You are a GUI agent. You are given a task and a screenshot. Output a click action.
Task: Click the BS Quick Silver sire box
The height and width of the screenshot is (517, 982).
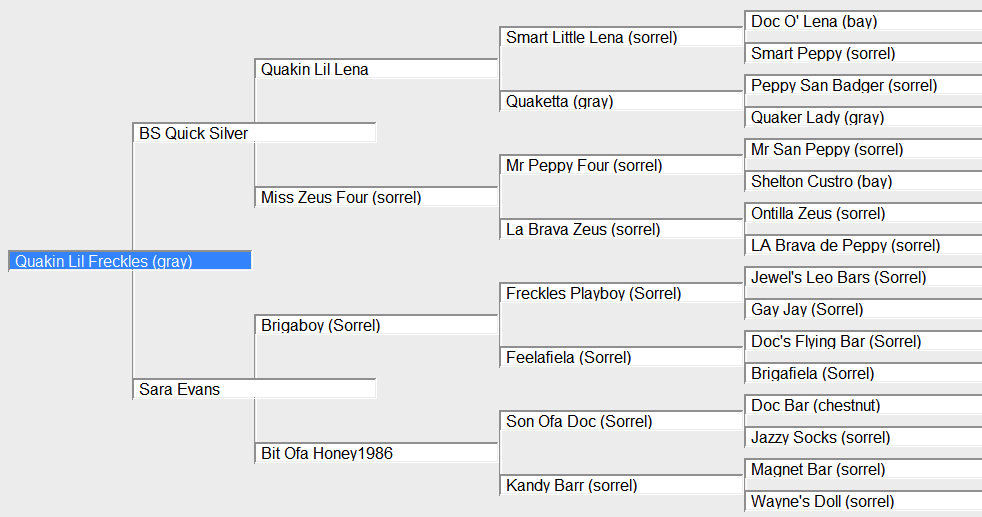coord(254,133)
